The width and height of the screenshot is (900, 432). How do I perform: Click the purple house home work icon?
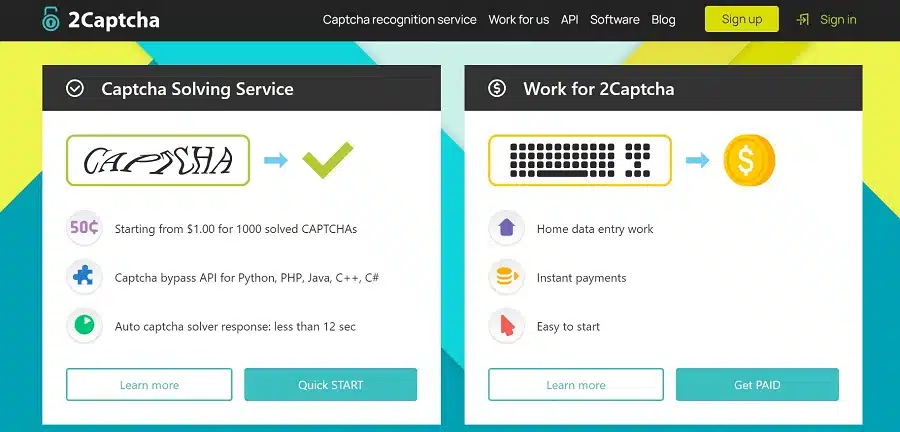[x=506, y=228]
